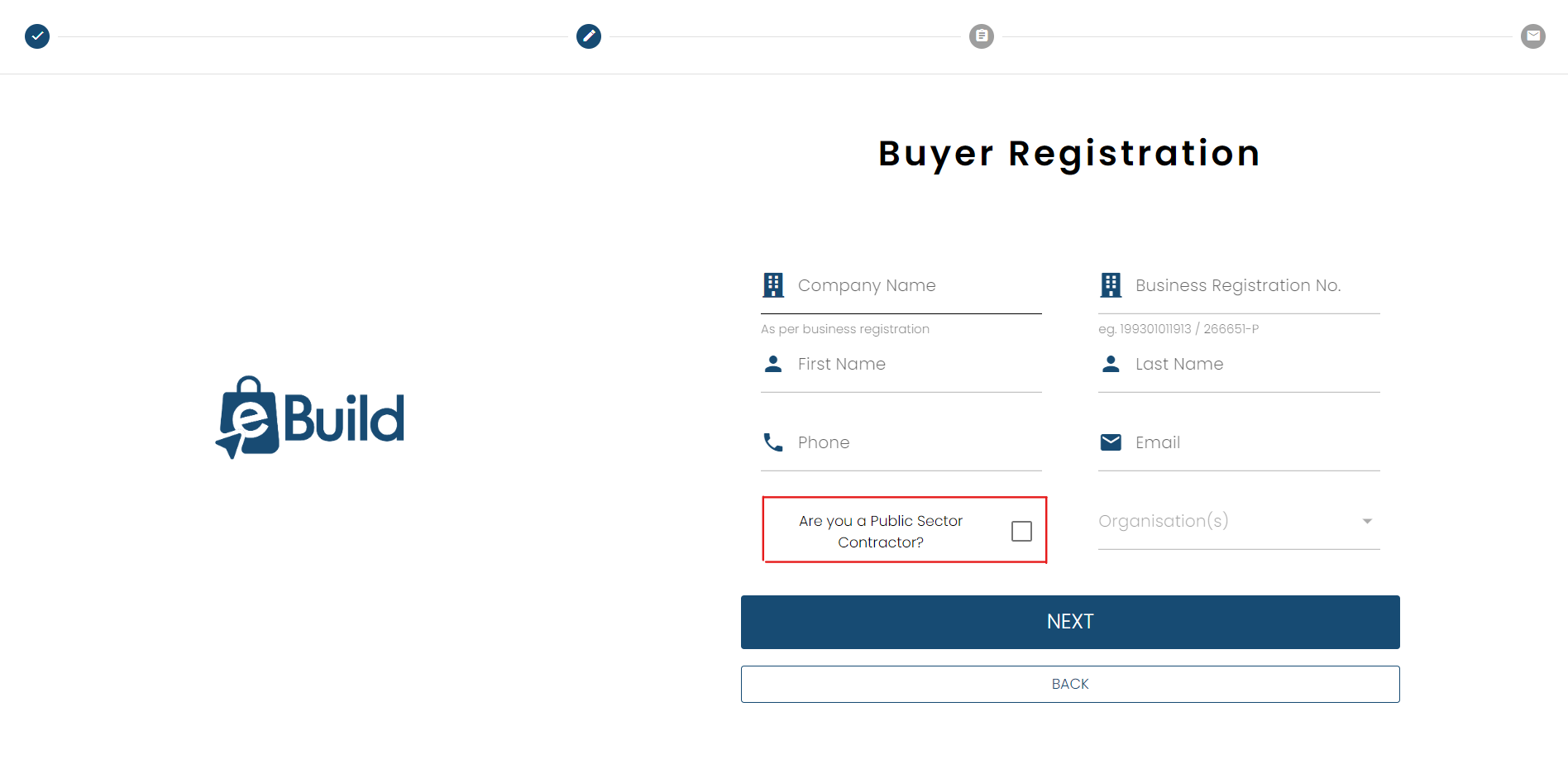
Task: Click the envelope icon beside Email field
Action: pos(1111,442)
